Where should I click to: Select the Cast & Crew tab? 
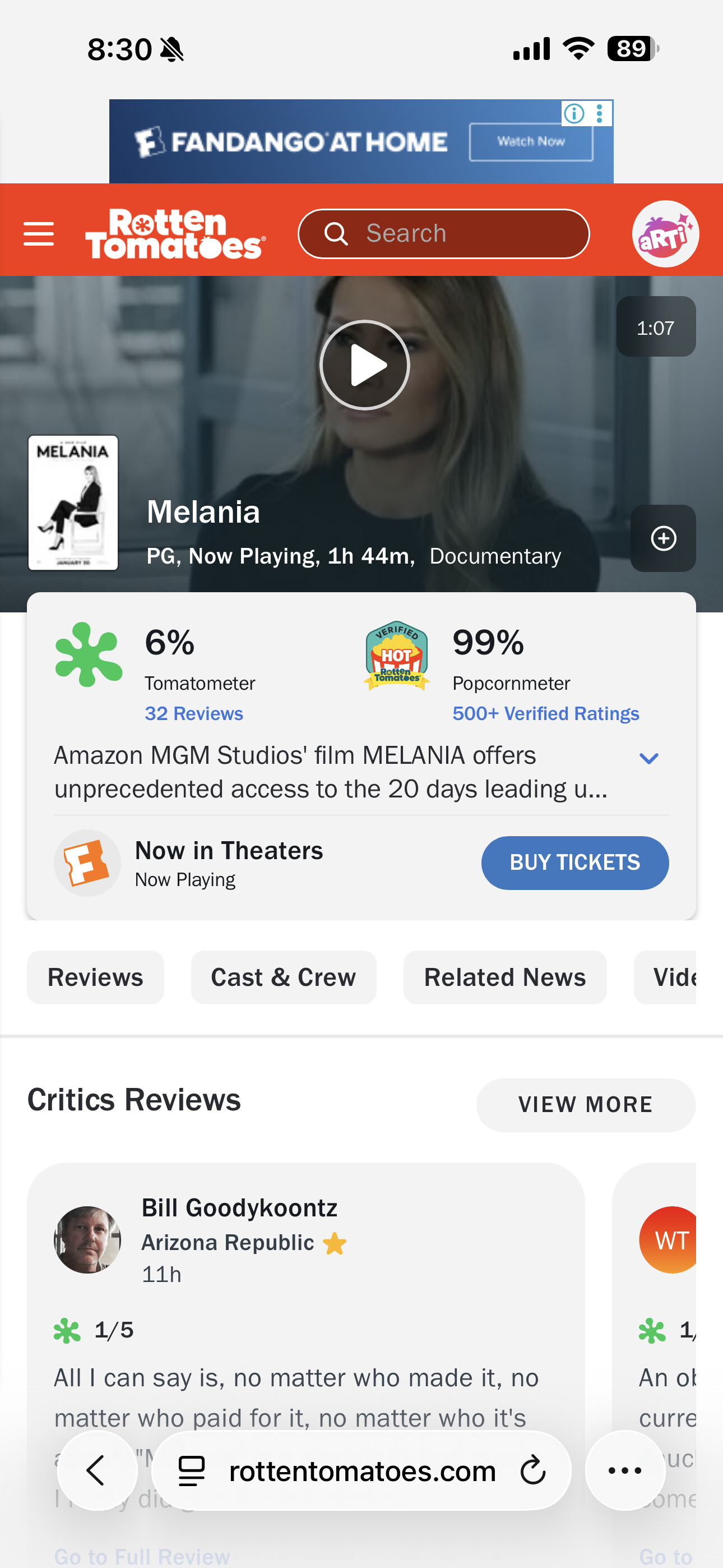[284, 977]
